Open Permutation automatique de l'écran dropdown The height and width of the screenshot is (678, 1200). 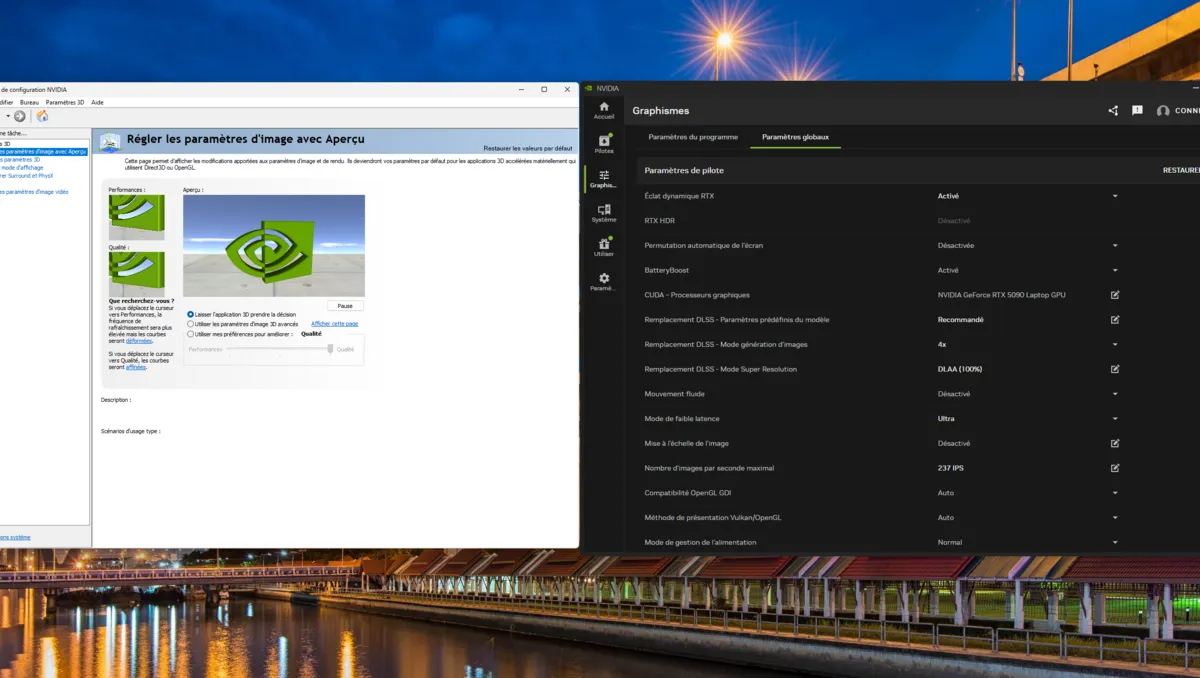1115,245
